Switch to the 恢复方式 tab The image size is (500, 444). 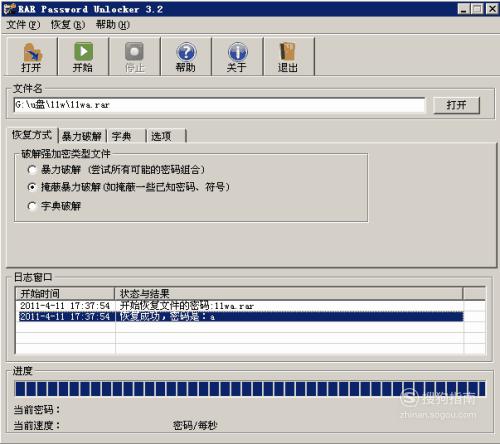(x=32, y=135)
